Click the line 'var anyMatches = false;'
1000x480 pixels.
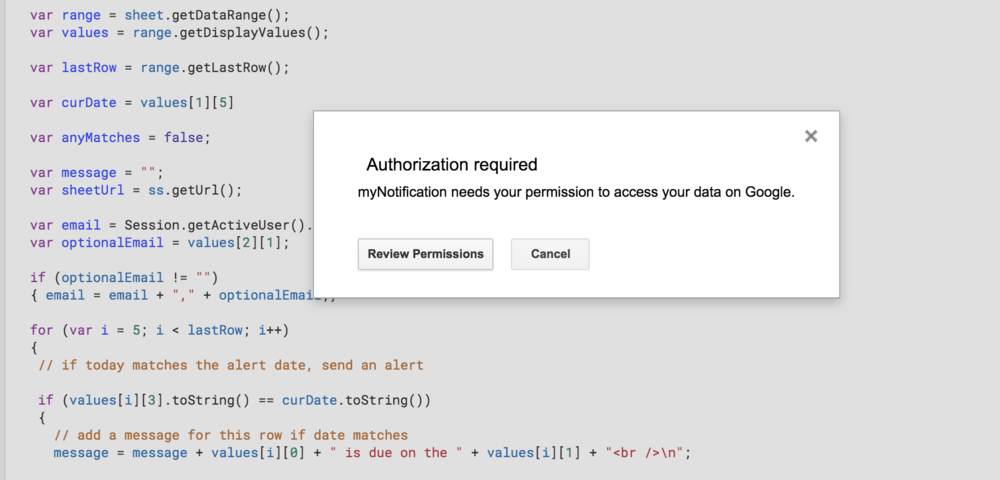(120, 138)
